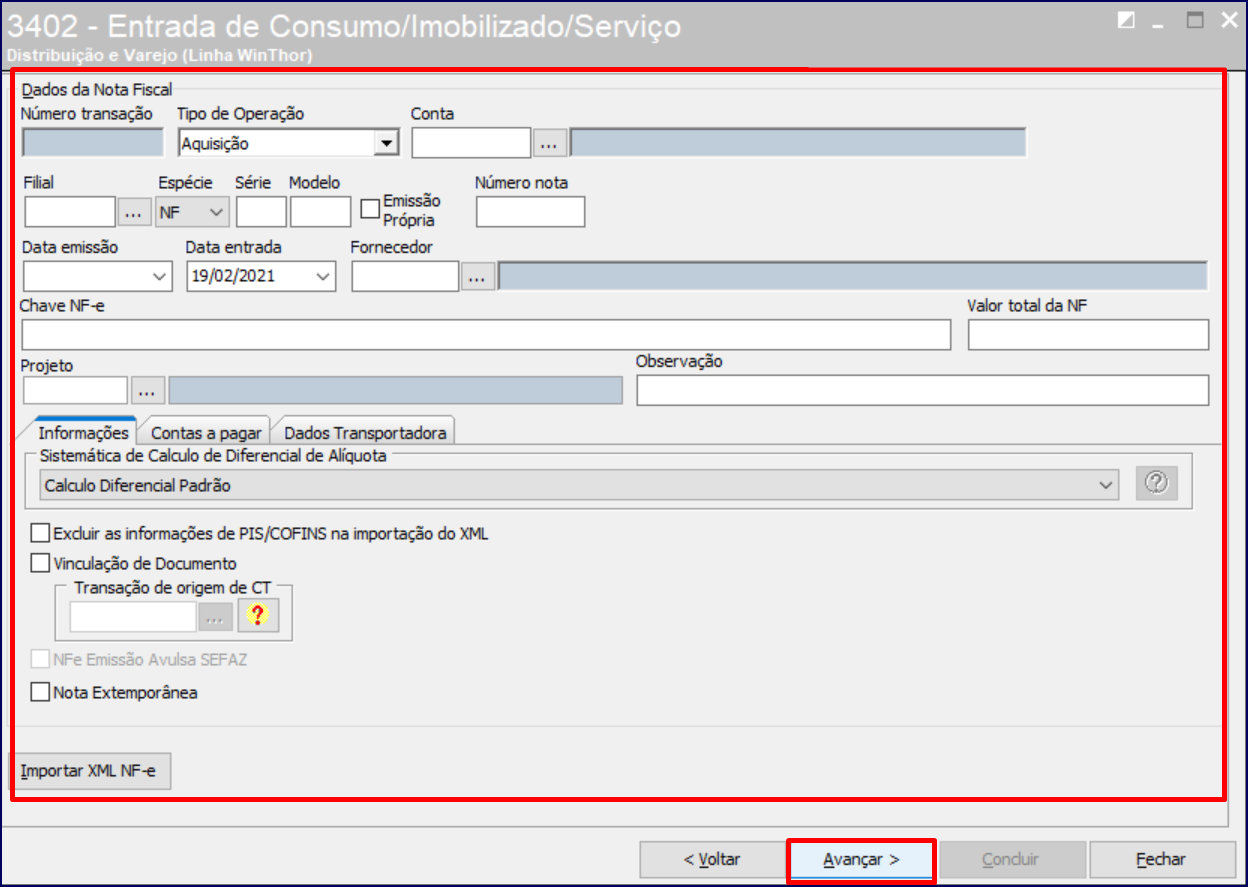Viewport: 1248px width, 887px height.
Task: Switch to Contas a pagar tab
Action: 206,433
